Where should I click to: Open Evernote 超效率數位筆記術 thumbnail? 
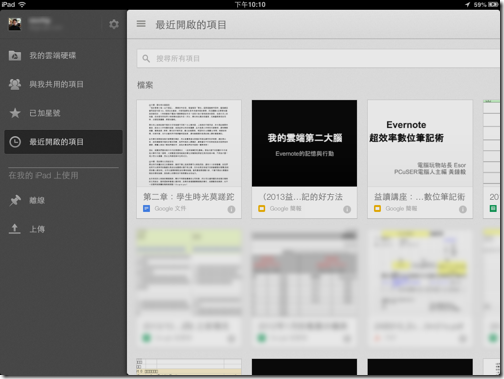(x=420, y=143)
